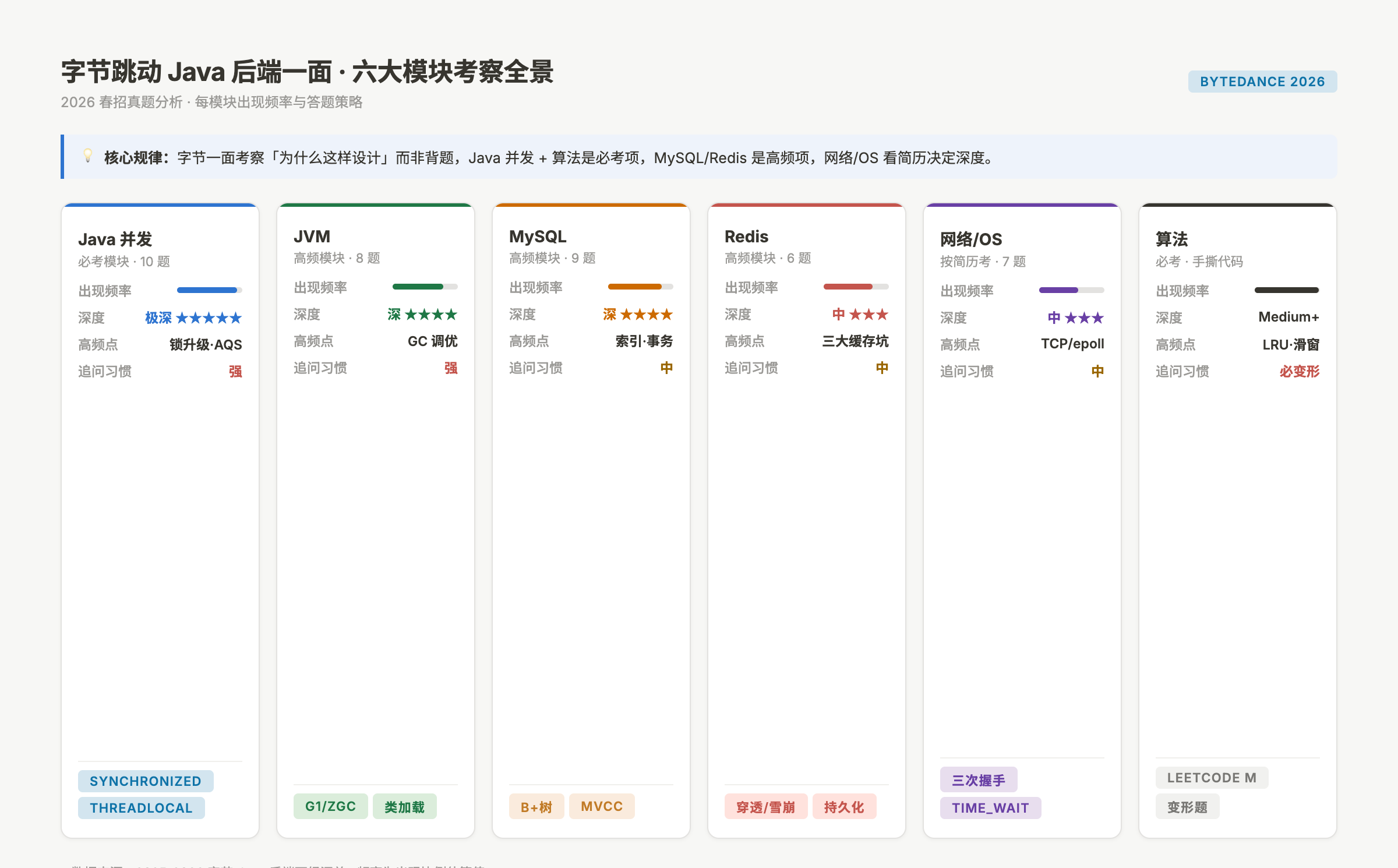Image resolution: width=1398 pixels, height=868 pixels.
Task: Click the Java 并发 frequency bar
Action: click(210, 290)
